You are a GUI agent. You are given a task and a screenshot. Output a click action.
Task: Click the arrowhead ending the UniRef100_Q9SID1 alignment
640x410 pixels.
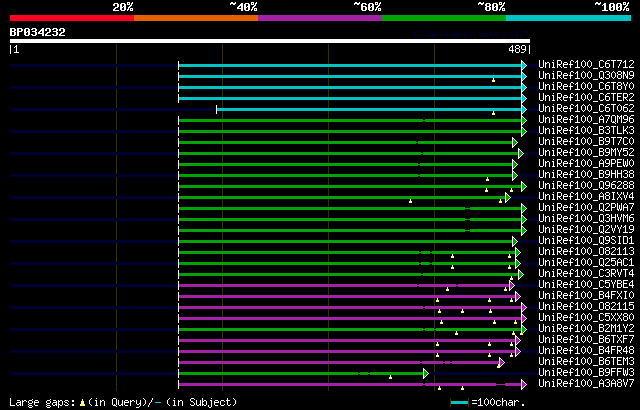(515, 242)
